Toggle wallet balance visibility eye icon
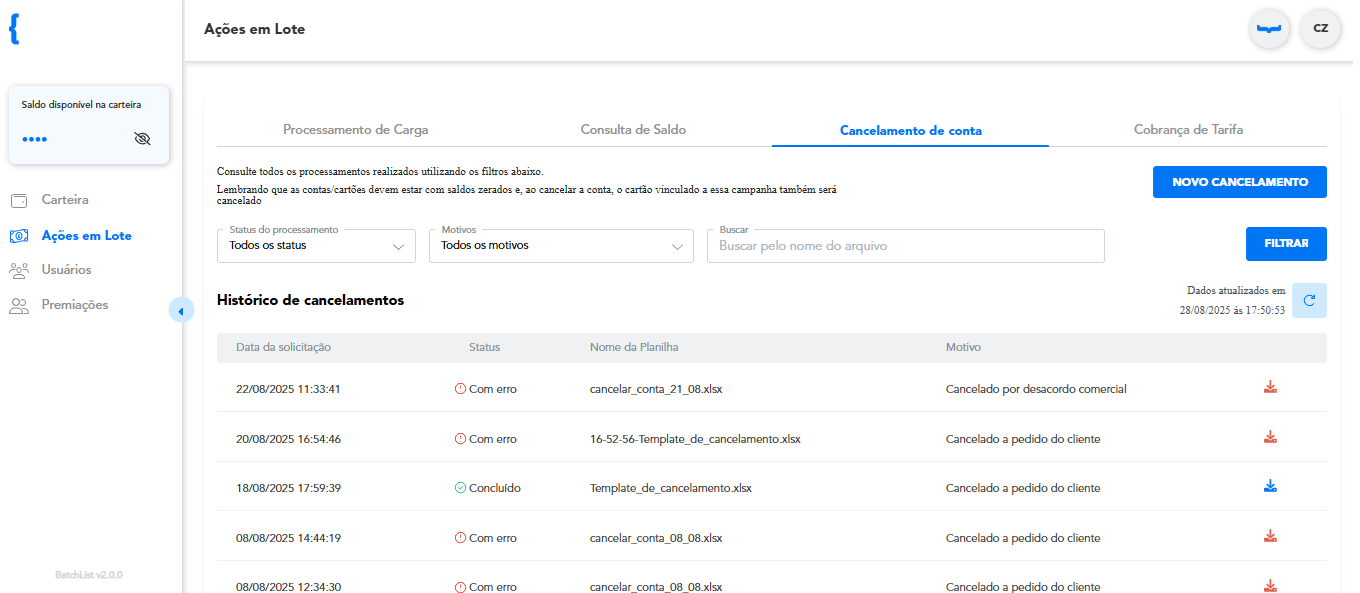The height and width of the screenshot is (593, 1360). (142, 139)
